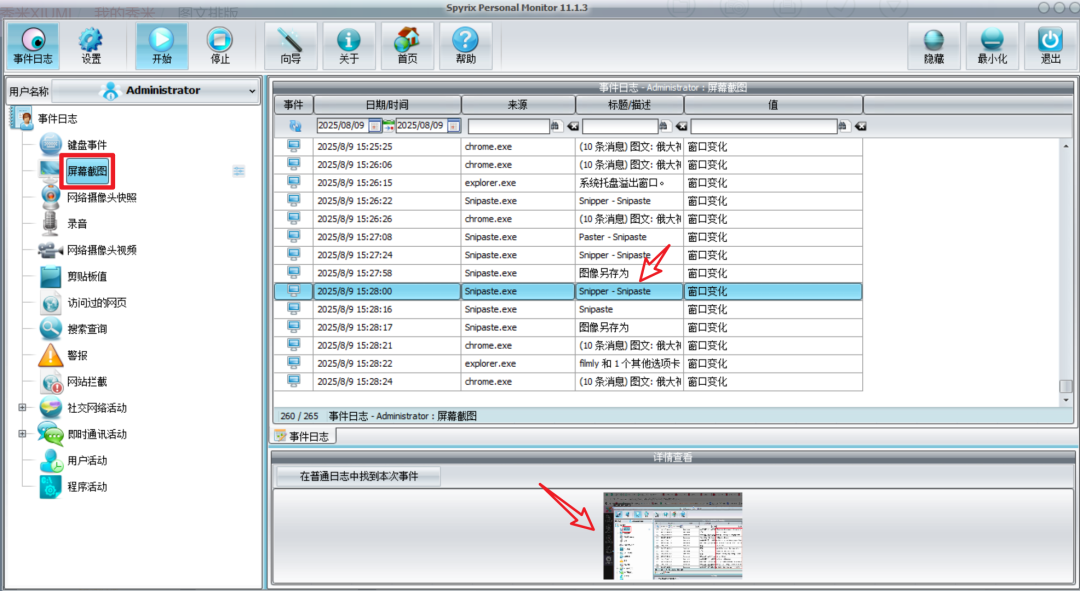Open the Administrator user dropdown

point(156,90)
